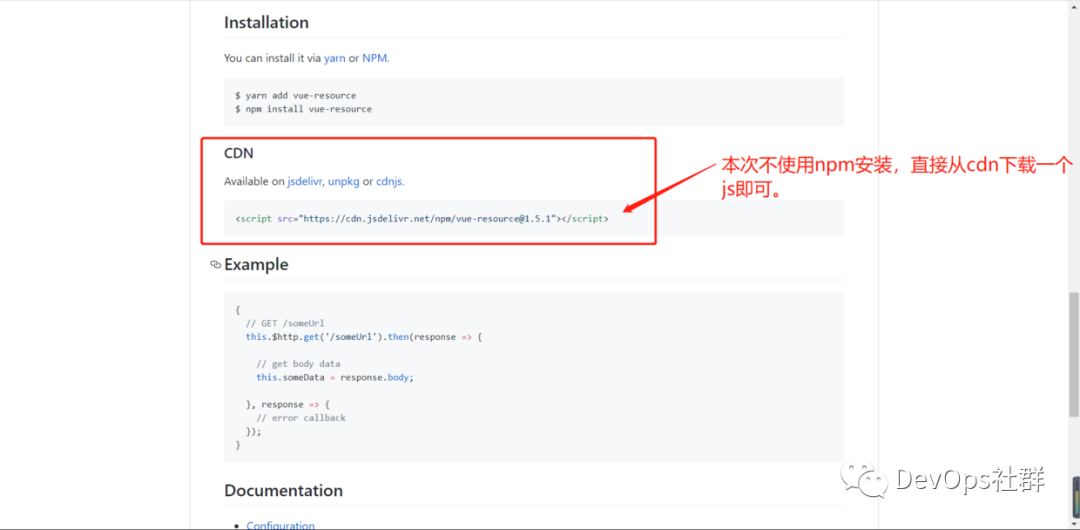Viewport: 1080px width, 530px height.
Task: Click the npm install vue-resource command
Action: [x=303, y=109]
